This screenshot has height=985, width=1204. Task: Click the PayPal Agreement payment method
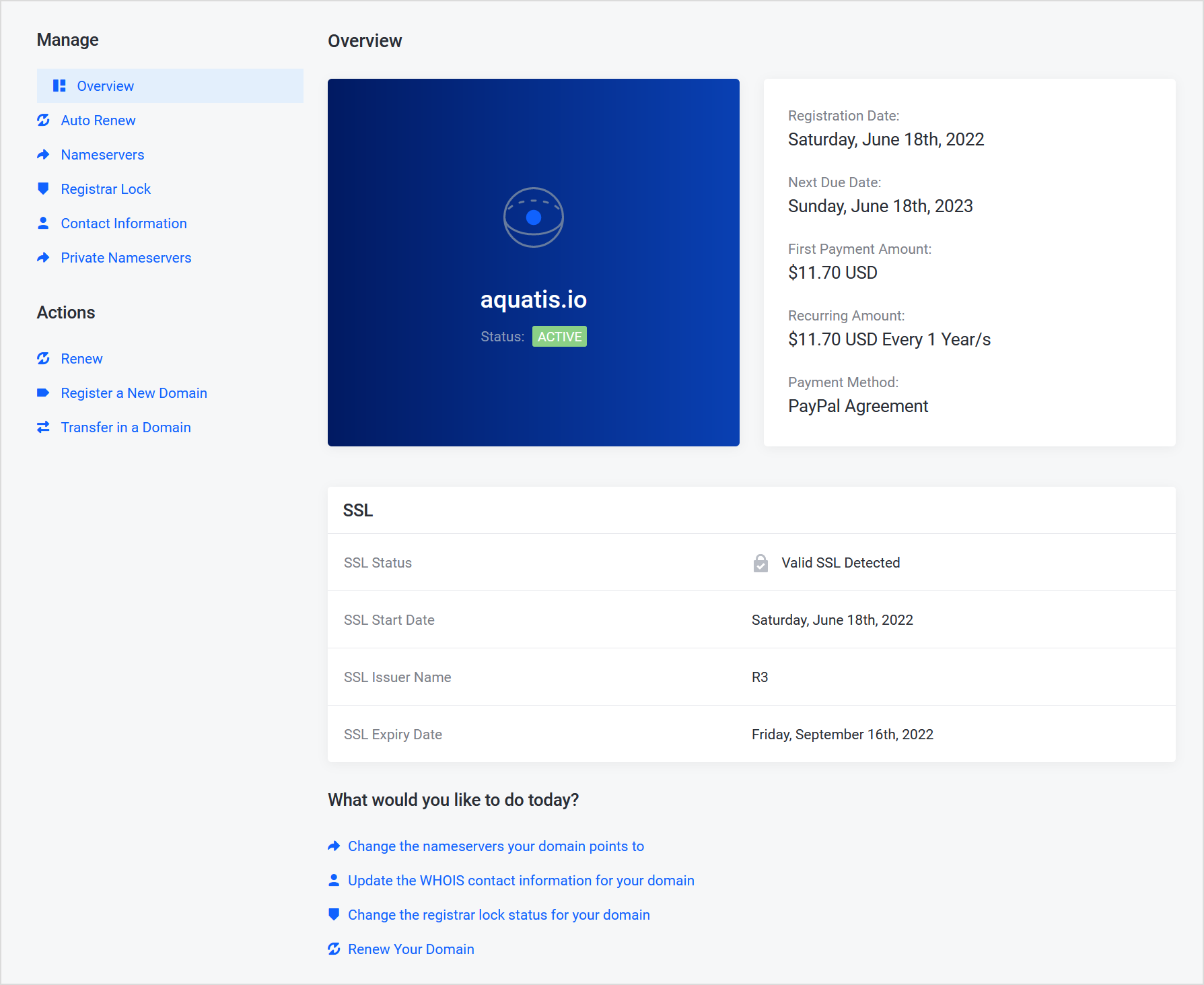858,406
